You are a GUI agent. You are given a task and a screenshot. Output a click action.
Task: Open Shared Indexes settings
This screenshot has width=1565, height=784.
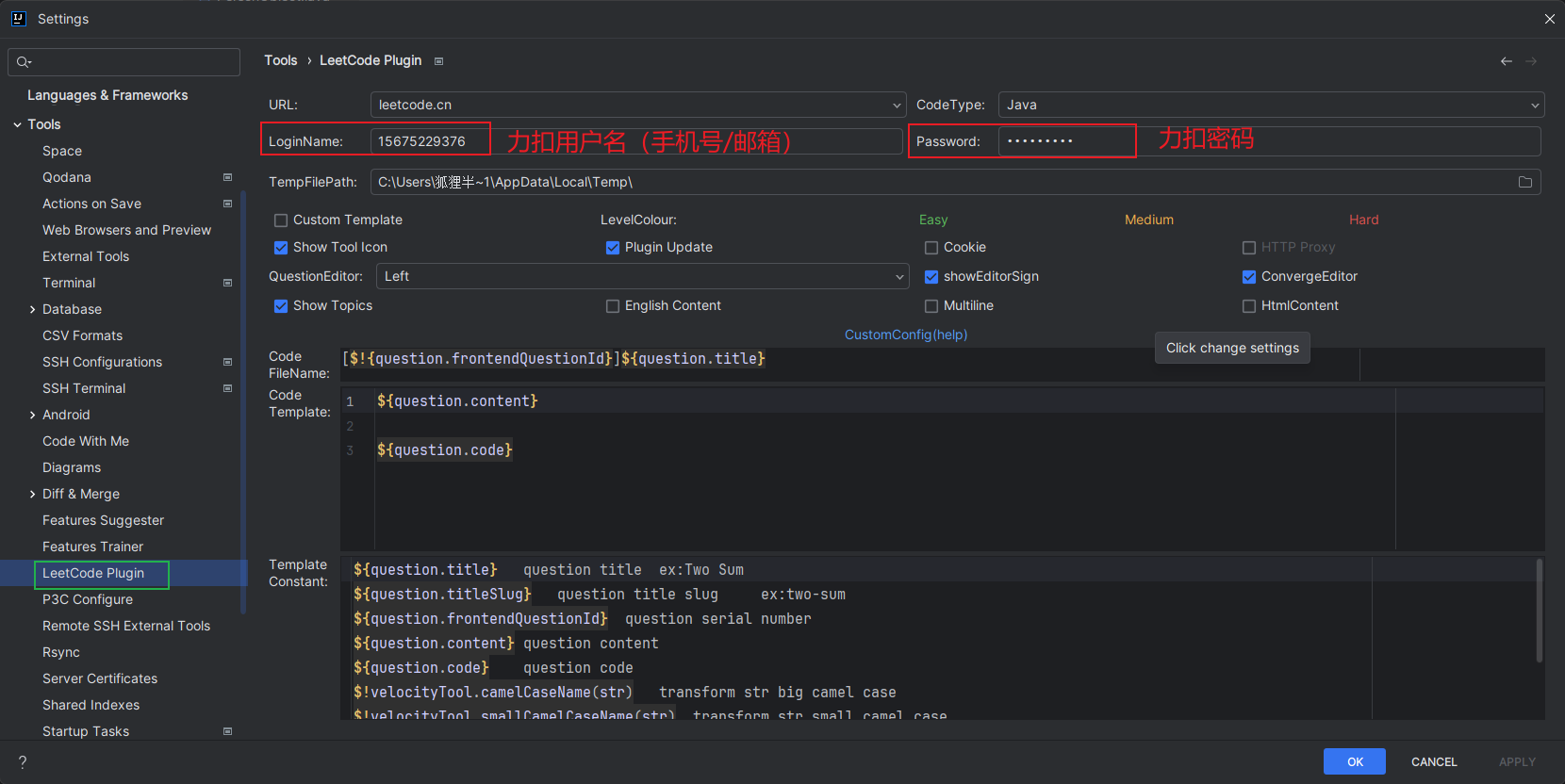[x=91, y=705]
